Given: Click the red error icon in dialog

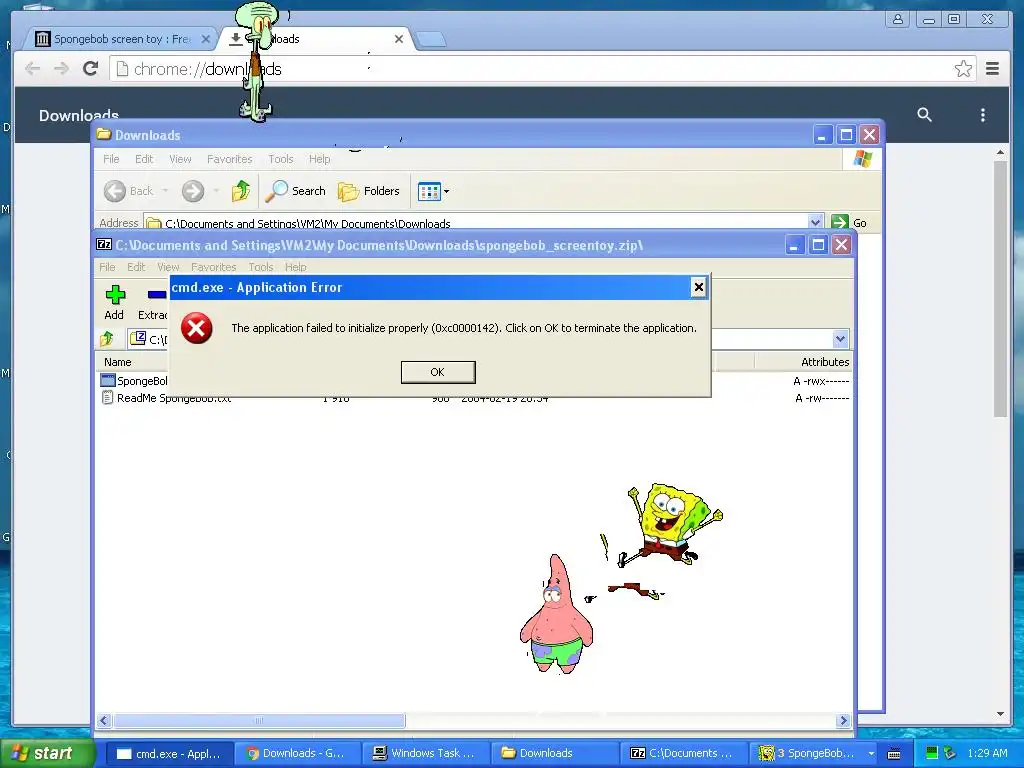Looking at the screenshot, I should (197, 328).
